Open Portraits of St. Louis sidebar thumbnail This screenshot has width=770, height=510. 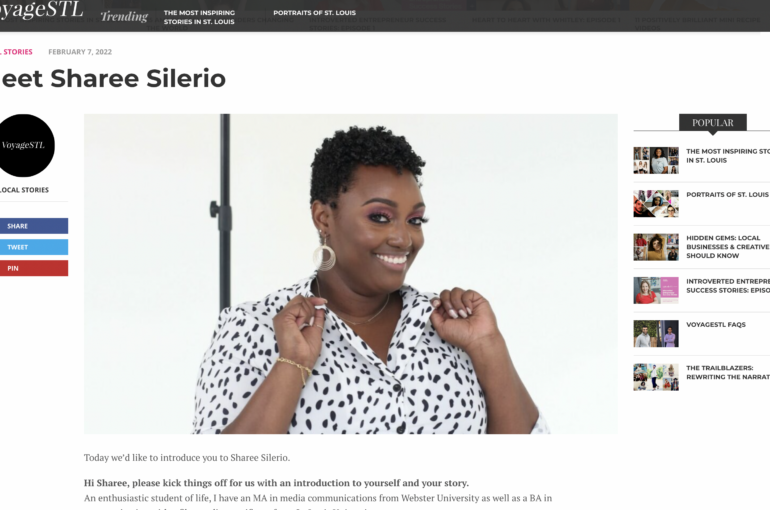656,204
